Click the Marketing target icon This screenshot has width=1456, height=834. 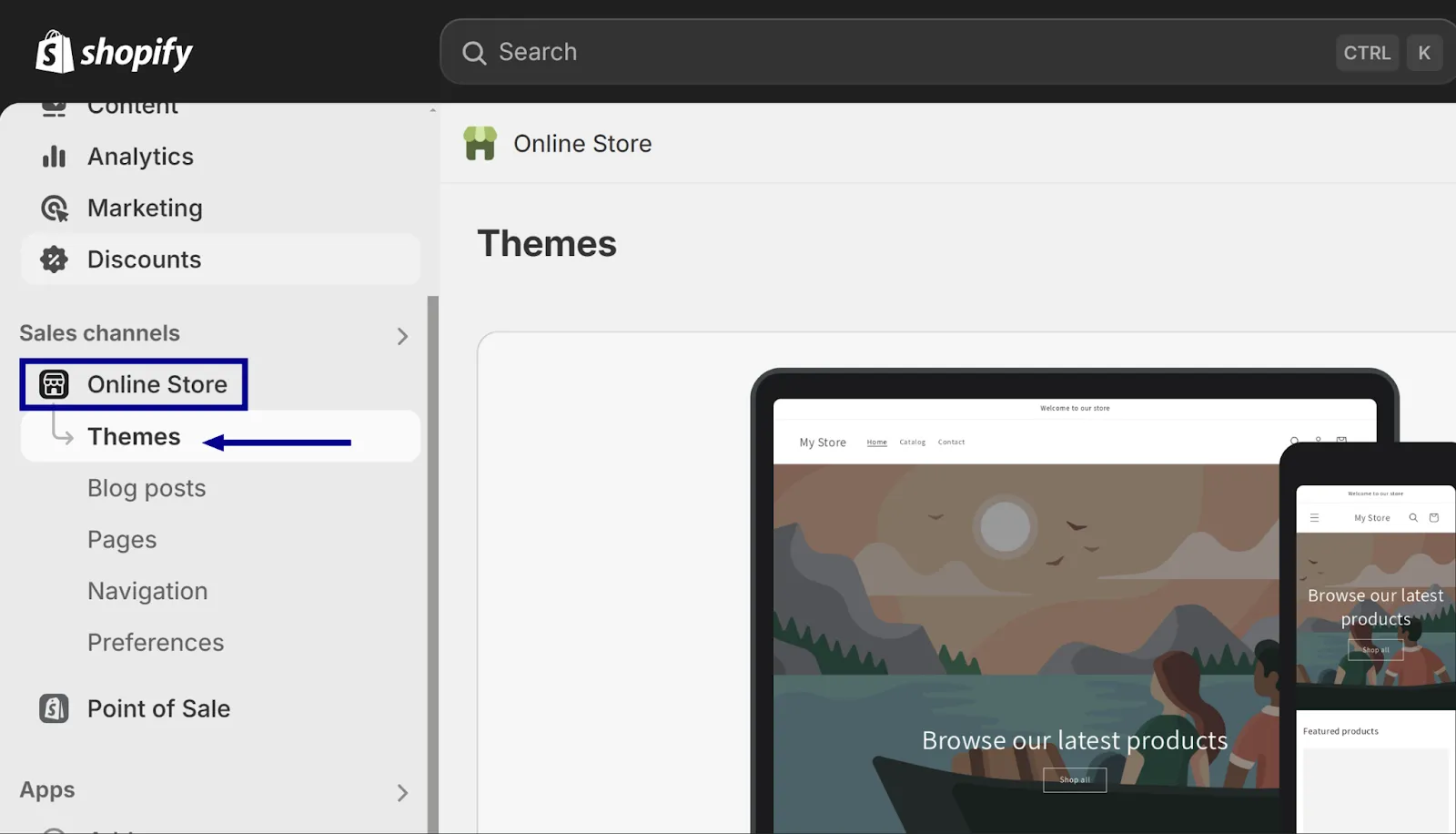(55, 208)
